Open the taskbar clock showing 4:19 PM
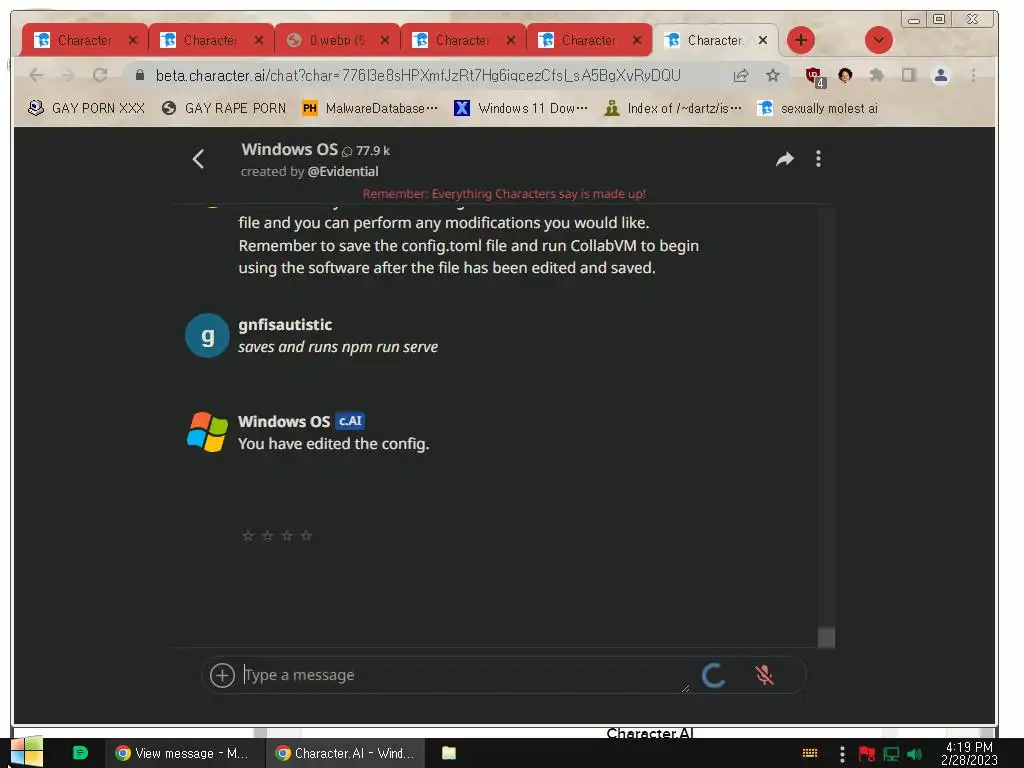 [x=969, y=754]
